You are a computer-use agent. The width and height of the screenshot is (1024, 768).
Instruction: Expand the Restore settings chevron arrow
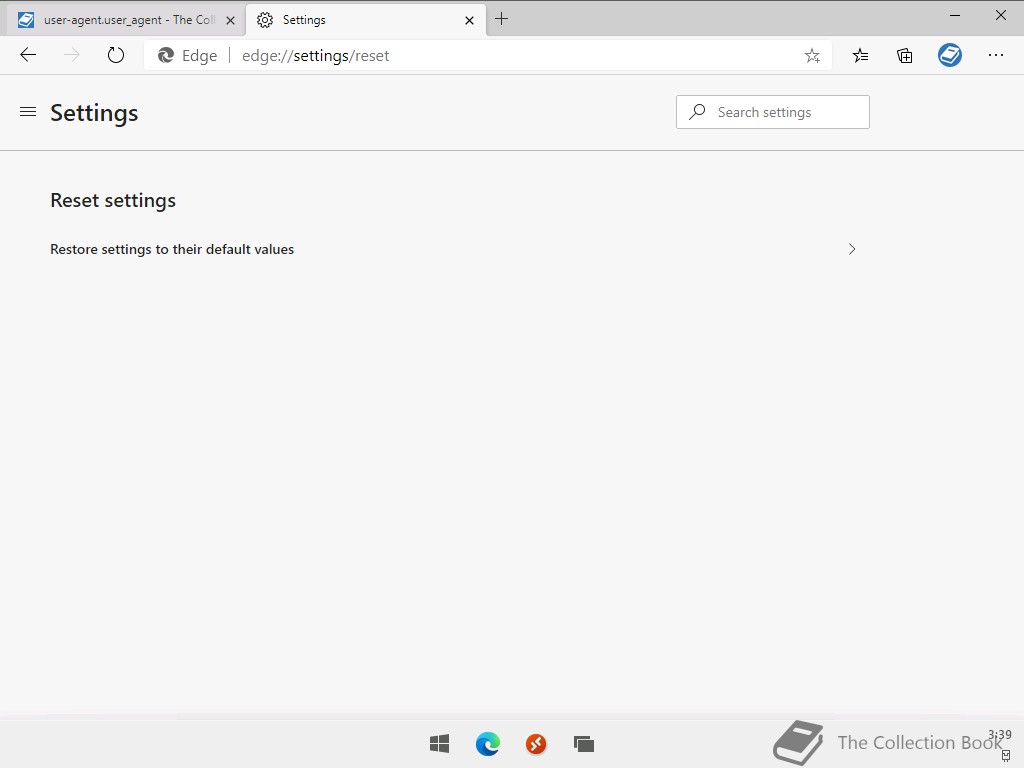852,249
